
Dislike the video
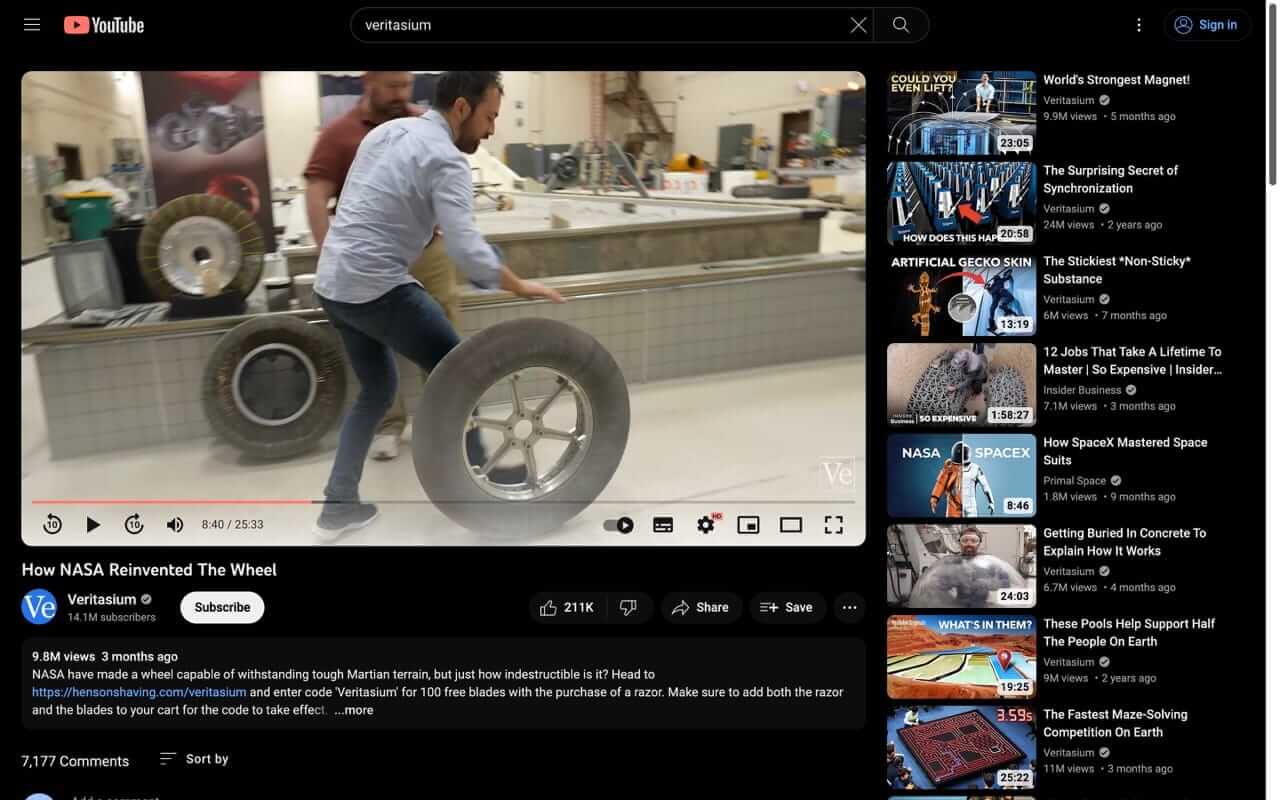tap(629, 607)
